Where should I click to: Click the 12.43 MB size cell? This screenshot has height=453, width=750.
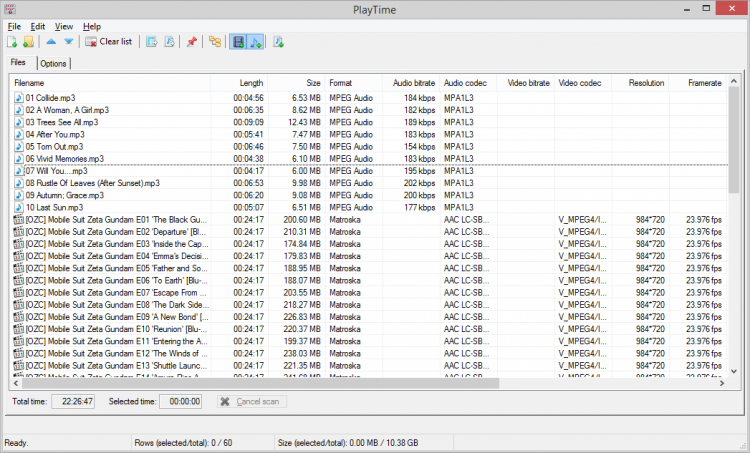[x=304, y=122]
